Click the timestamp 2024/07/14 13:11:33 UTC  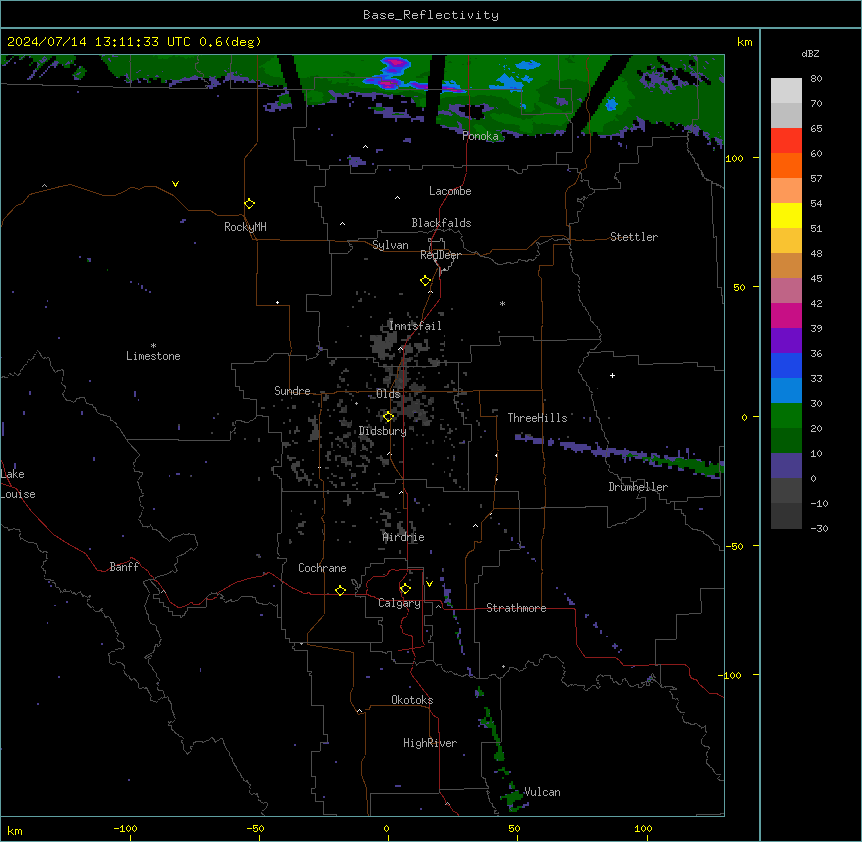(x=99, y=42)
